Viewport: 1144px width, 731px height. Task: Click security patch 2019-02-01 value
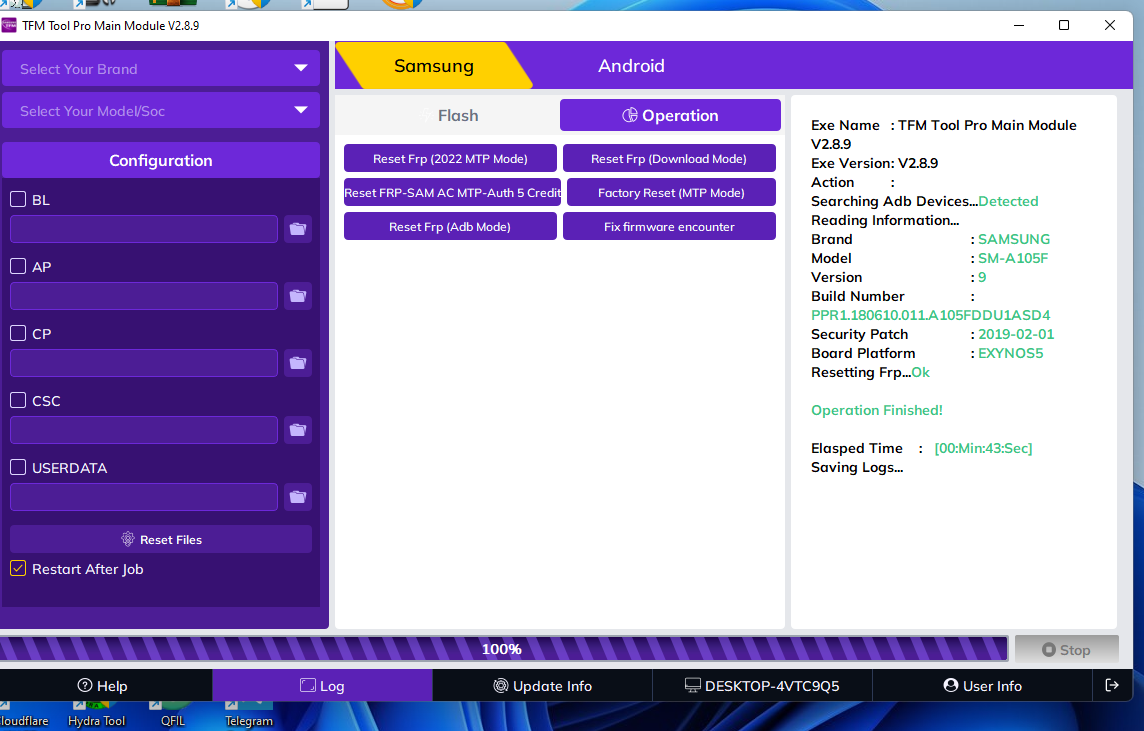(x=1016, y=334)
